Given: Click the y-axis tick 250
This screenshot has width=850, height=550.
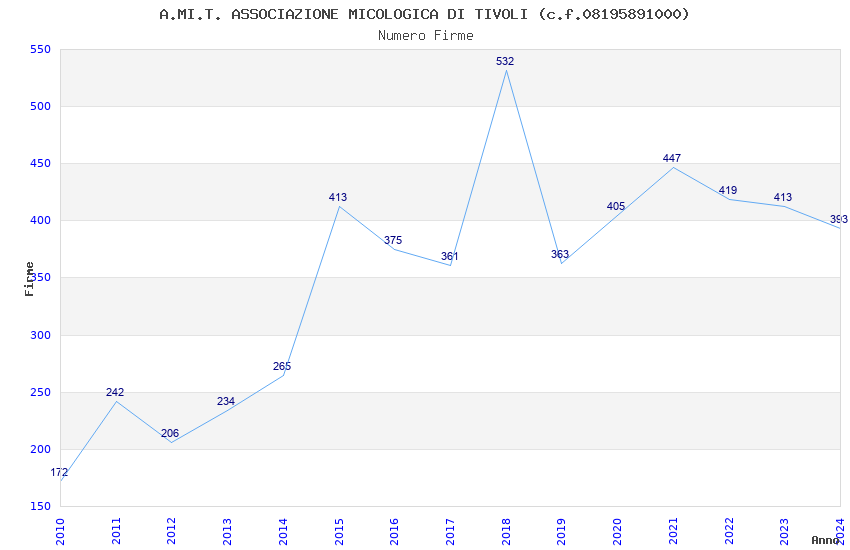Looking at the screenshot, I should click(40, 392).
